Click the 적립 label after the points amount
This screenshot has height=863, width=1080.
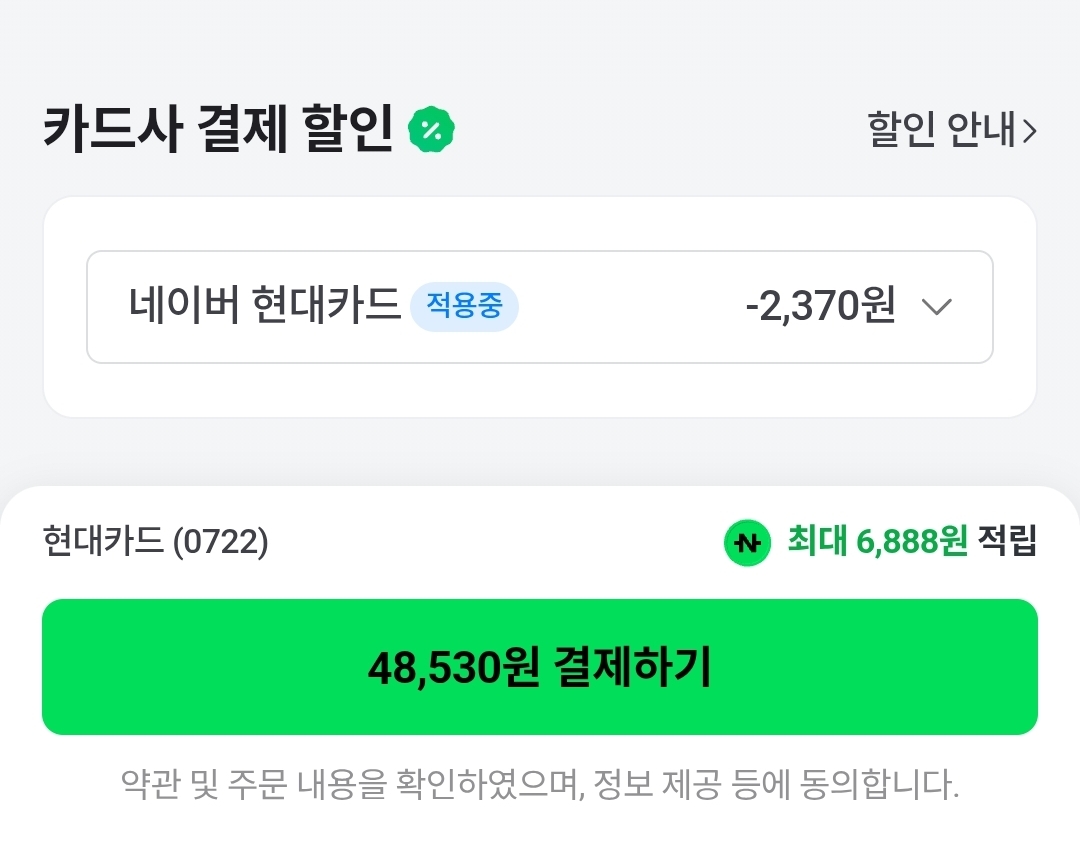coord(1008,542)
